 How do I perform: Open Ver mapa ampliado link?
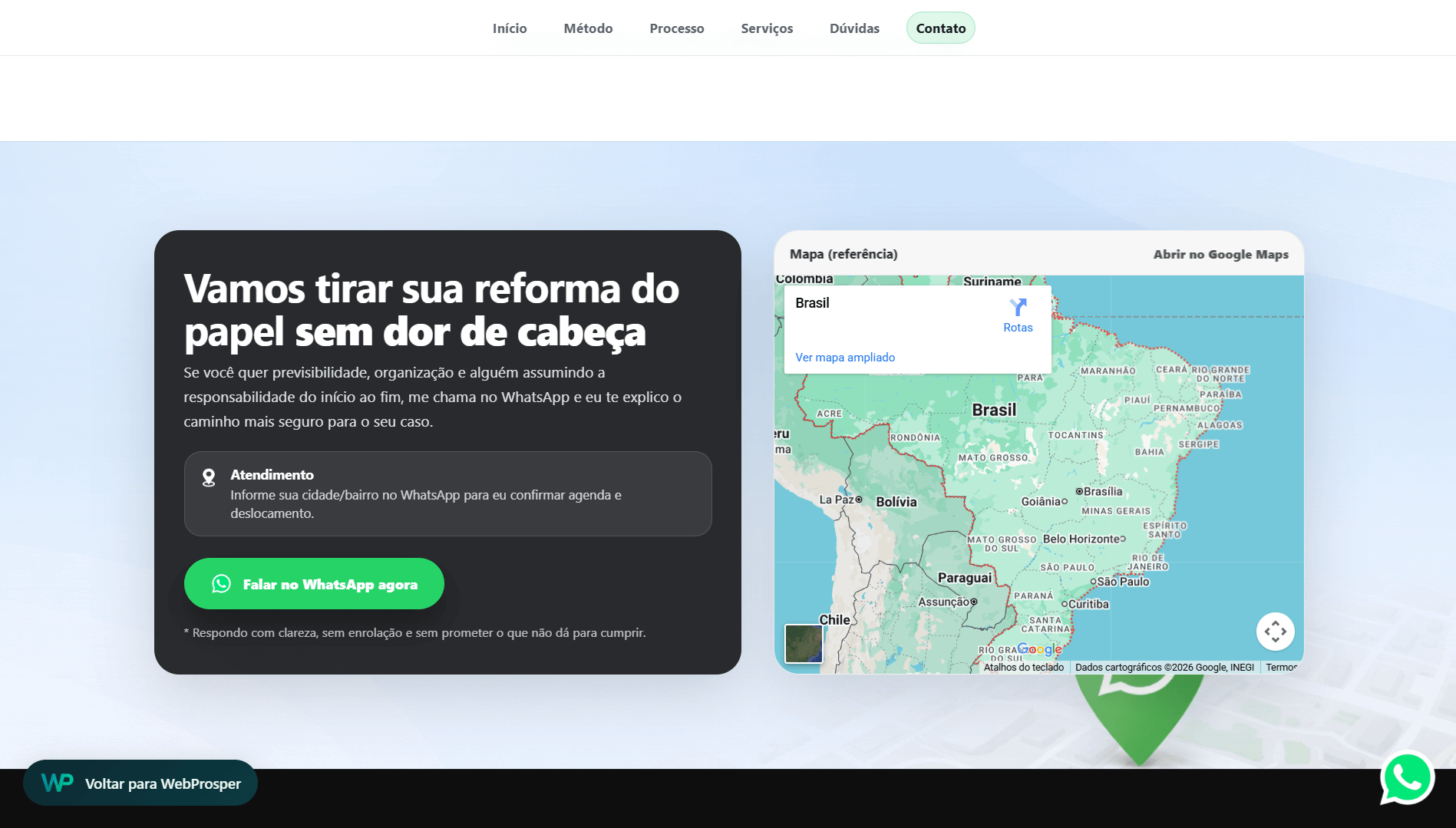coord(845,358)
